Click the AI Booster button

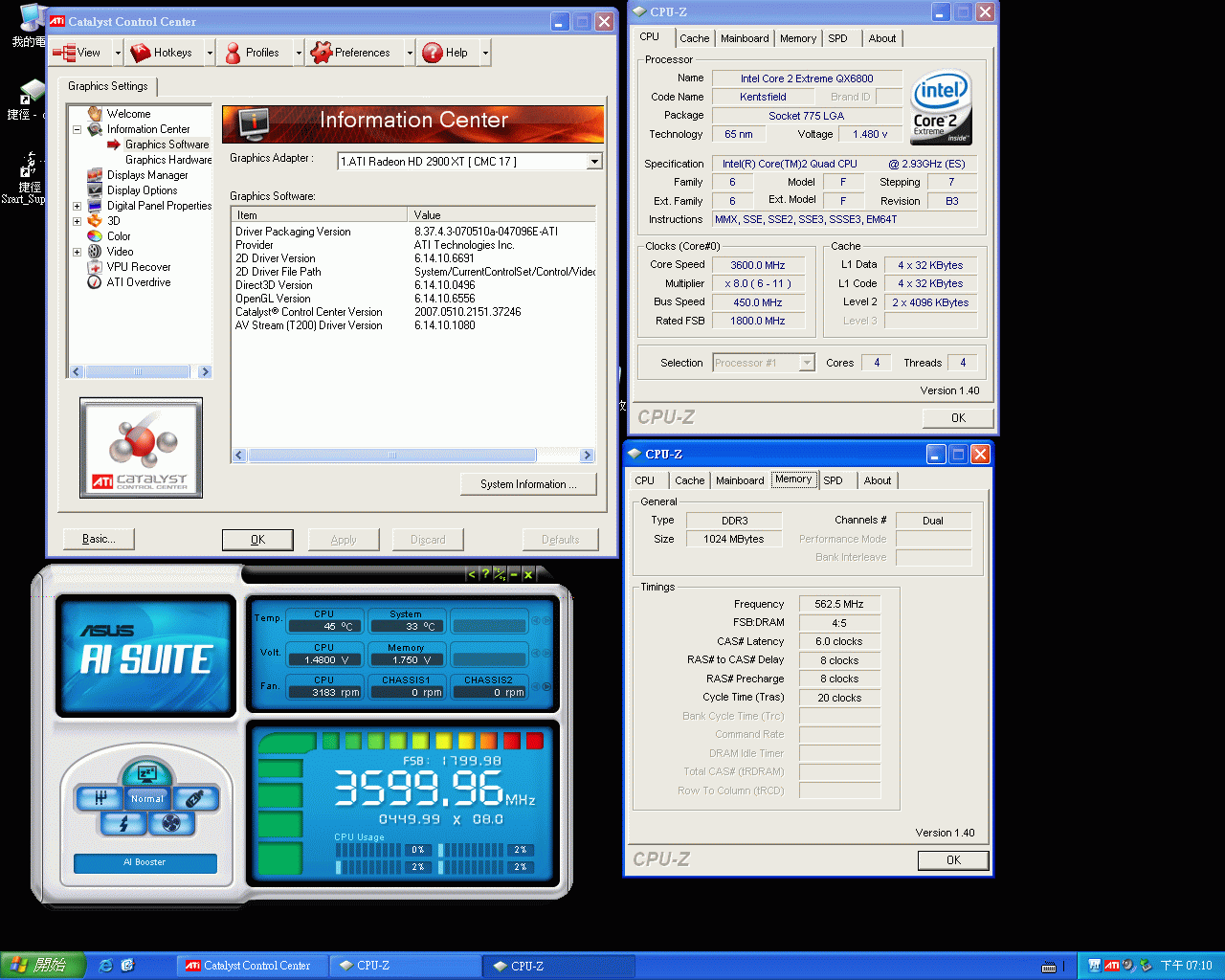click(x=145, y=862)
